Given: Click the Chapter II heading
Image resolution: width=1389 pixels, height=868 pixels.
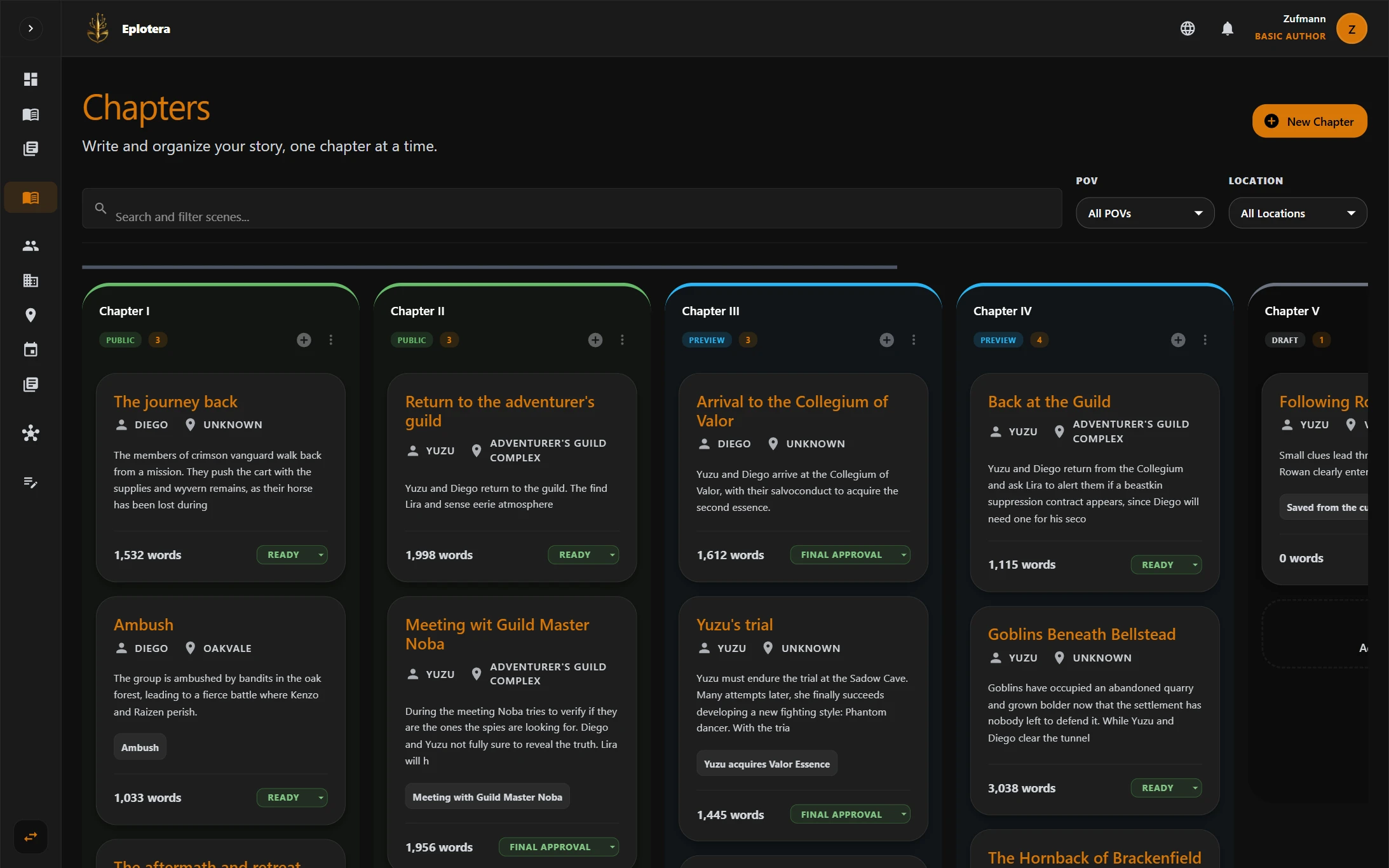Looking at the screenshot, I should point(417,311).
